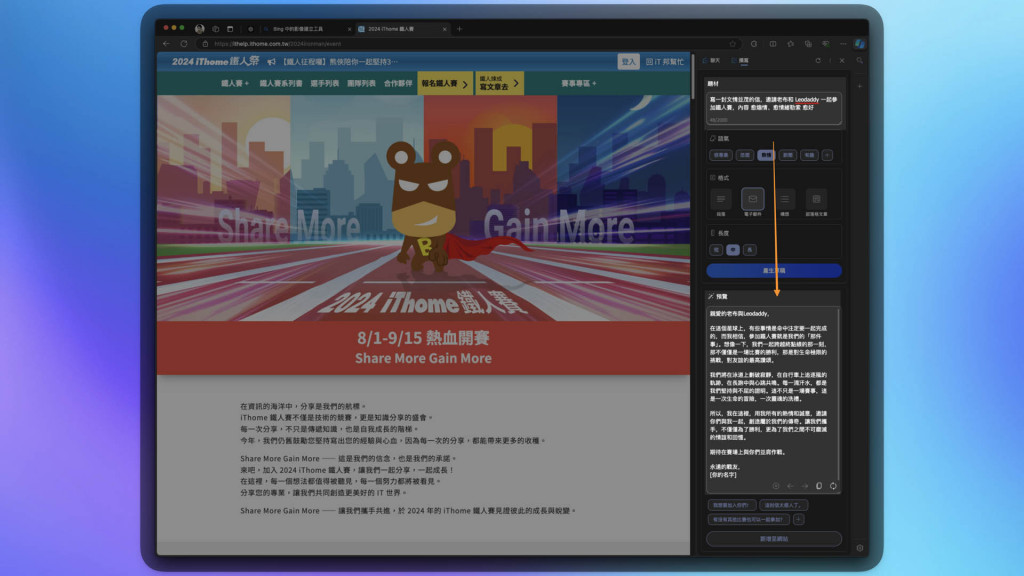Switch to the 撰寫 compose tab
This screenshot has height=576, width=1024.
click(x=740, y=61)
